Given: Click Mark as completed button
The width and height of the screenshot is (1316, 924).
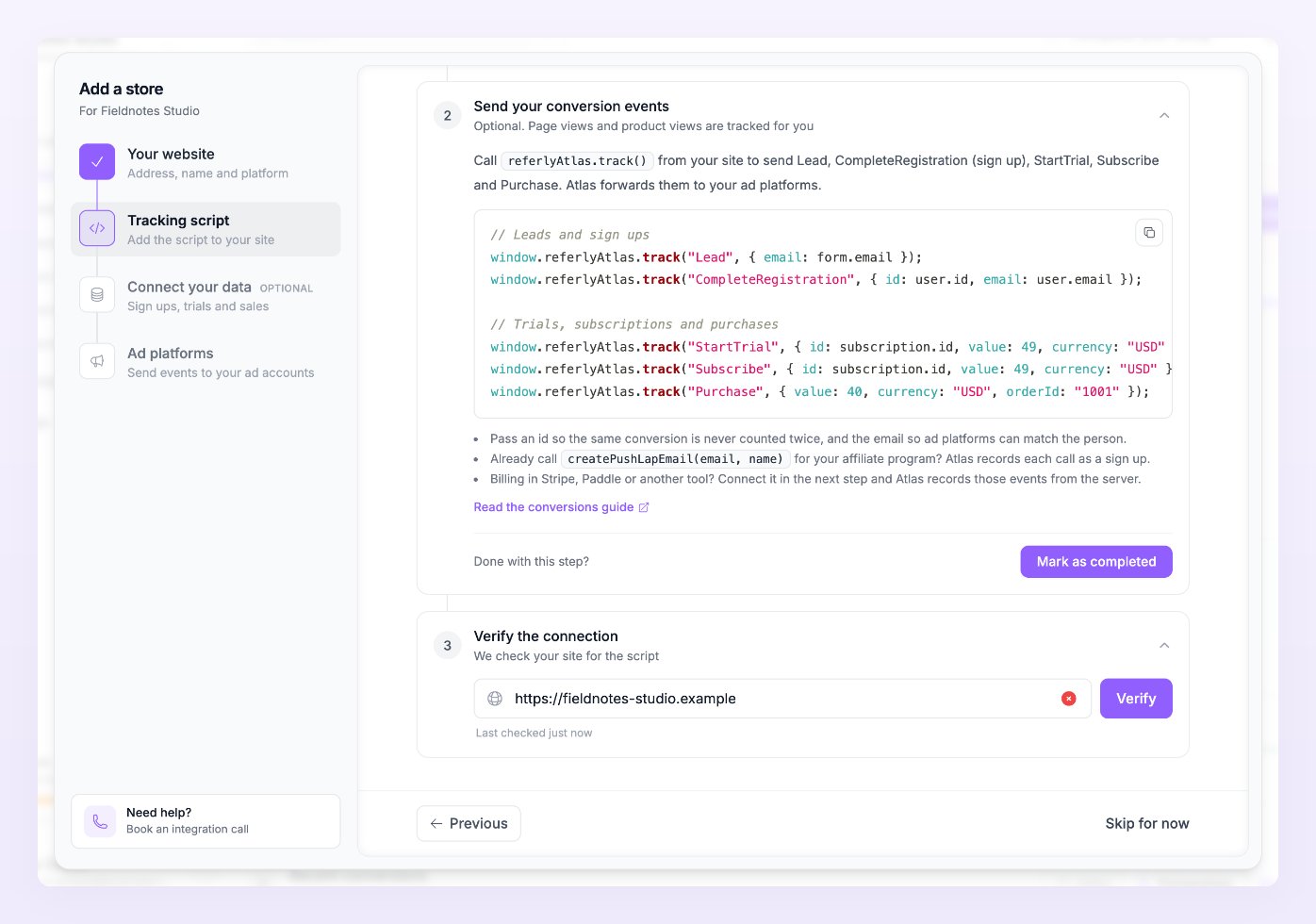Looking at the screenshot, I should pyautogui.click(x=1096, y=562).
